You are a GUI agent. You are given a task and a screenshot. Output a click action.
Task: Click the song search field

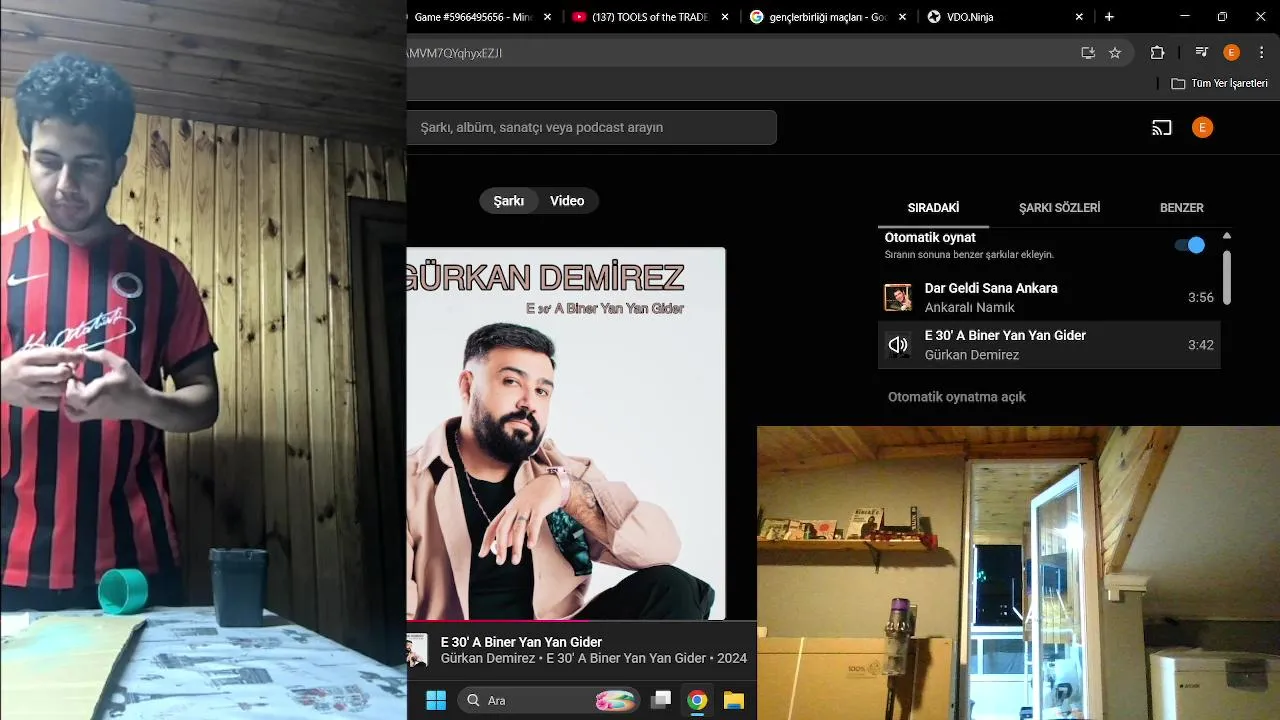[x=591, y=127]
